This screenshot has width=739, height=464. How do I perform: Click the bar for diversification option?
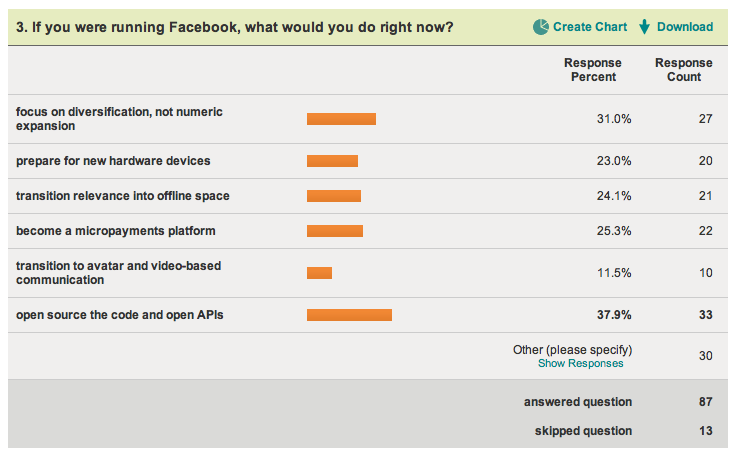[x=341, y=119]
